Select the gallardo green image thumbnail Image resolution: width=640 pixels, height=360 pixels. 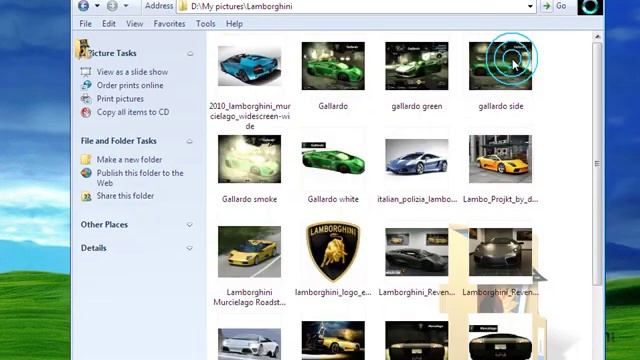(417, 66)
